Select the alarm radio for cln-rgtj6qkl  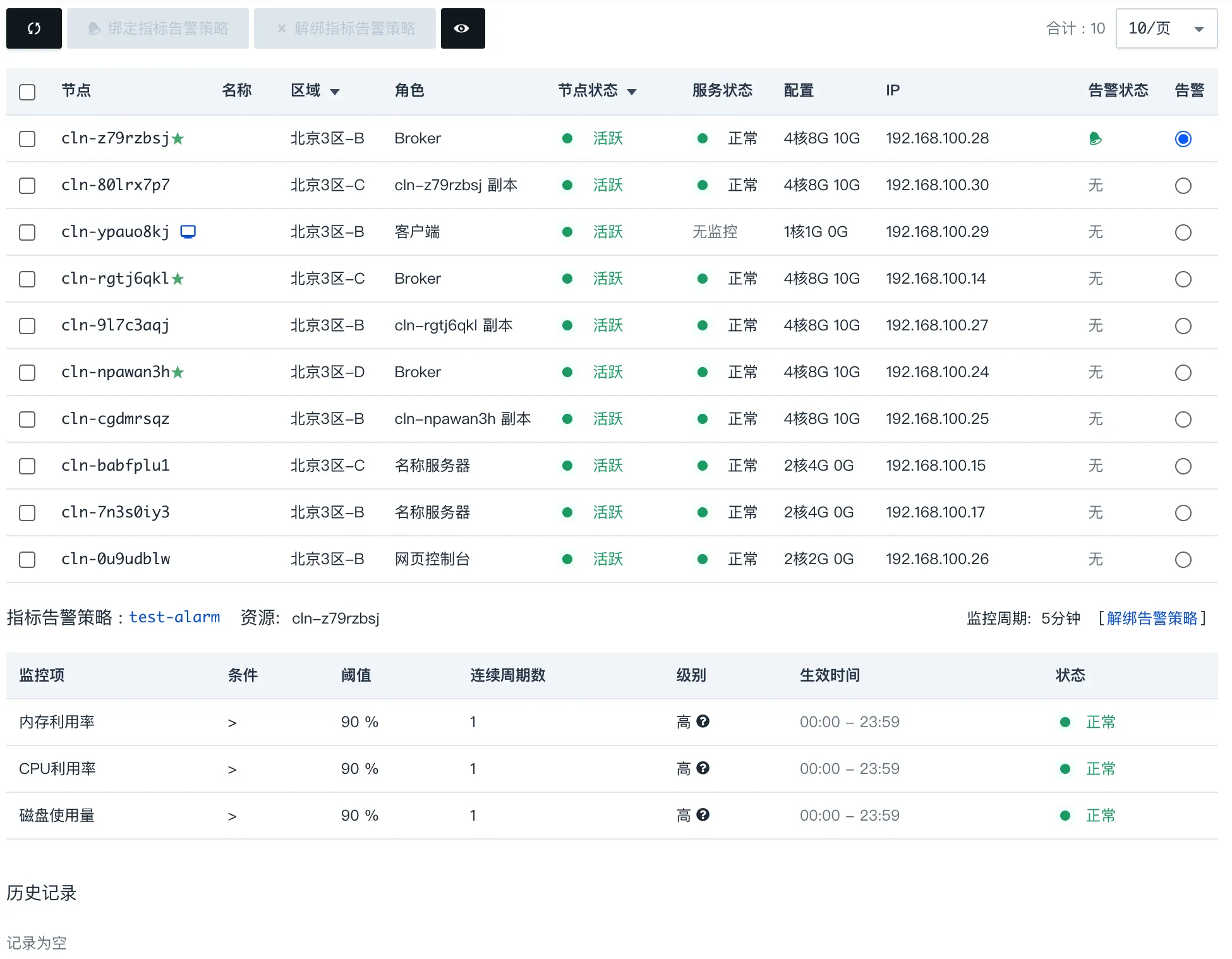pos(1183,279)
